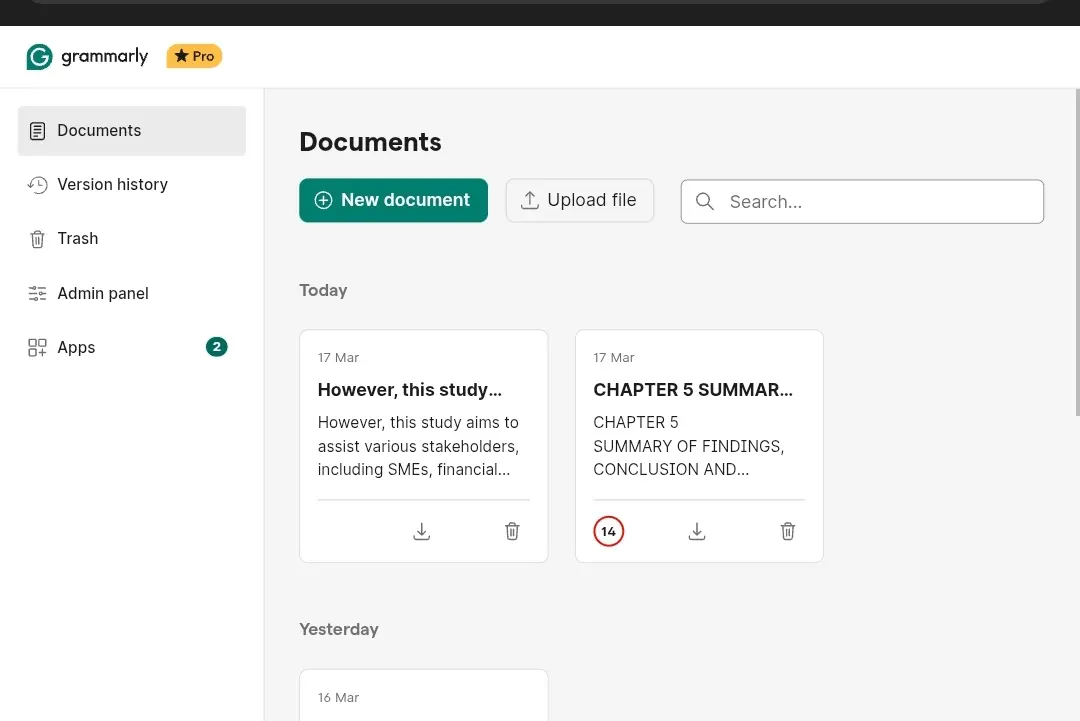Click the Today section heading

point(323,291)
